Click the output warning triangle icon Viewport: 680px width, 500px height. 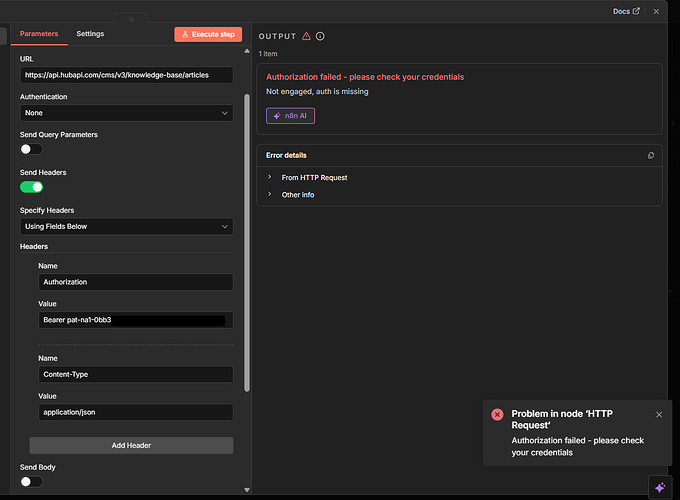(306, 36)
